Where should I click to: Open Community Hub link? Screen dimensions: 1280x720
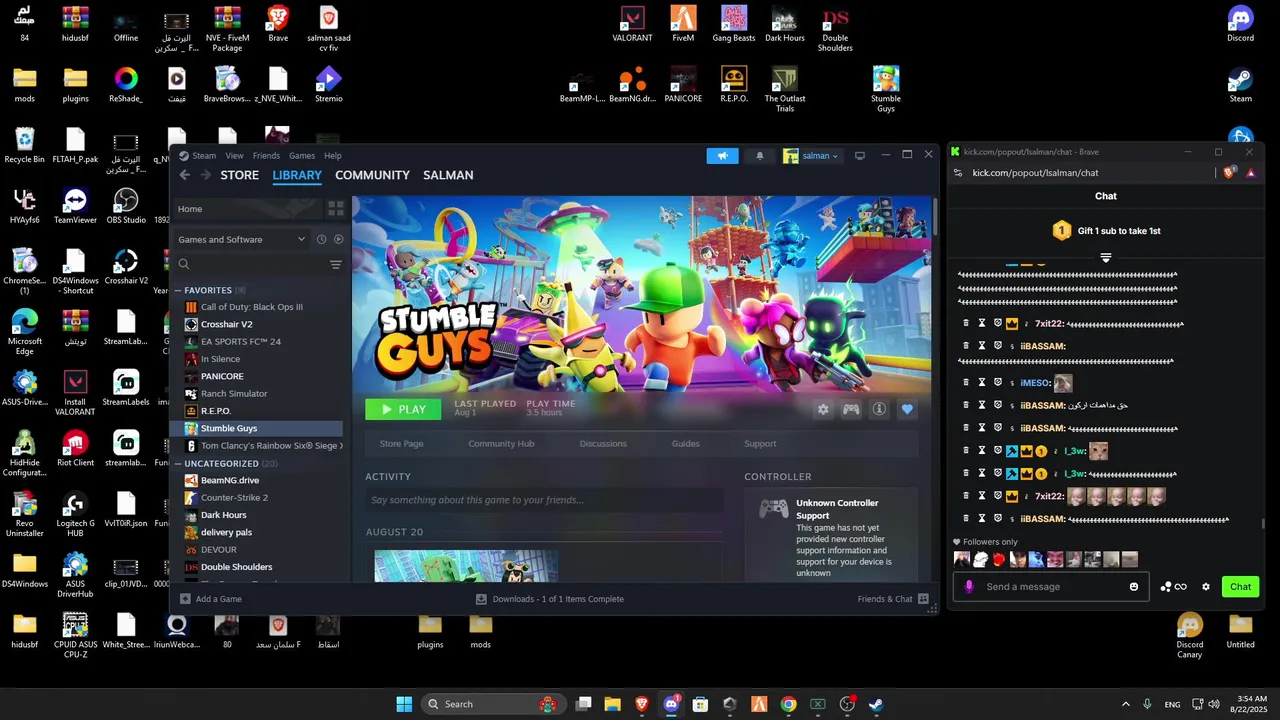tap(501, 444)
